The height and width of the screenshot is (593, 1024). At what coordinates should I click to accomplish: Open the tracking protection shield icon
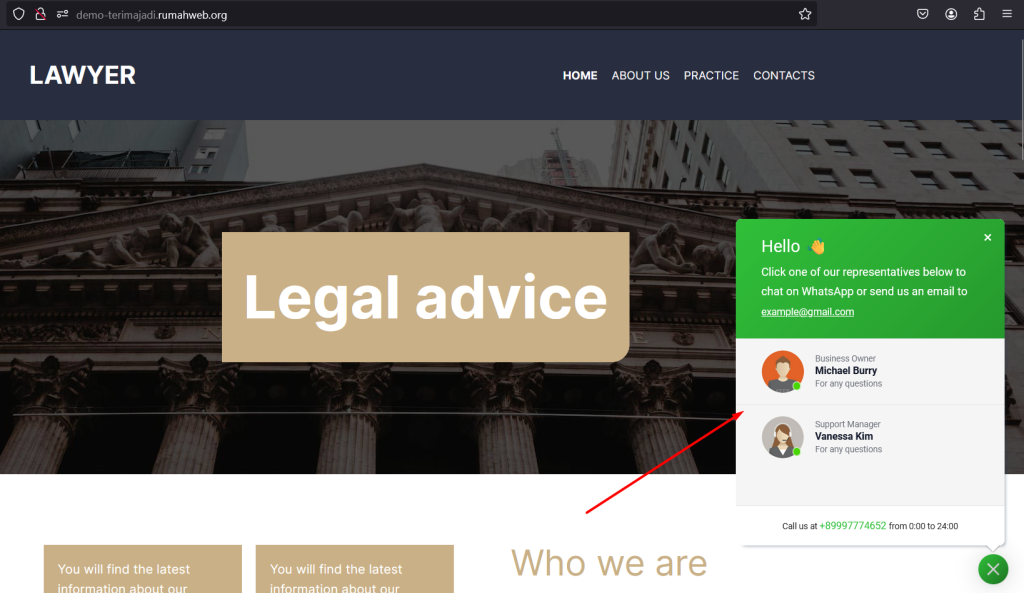click(x=18, y=14)
